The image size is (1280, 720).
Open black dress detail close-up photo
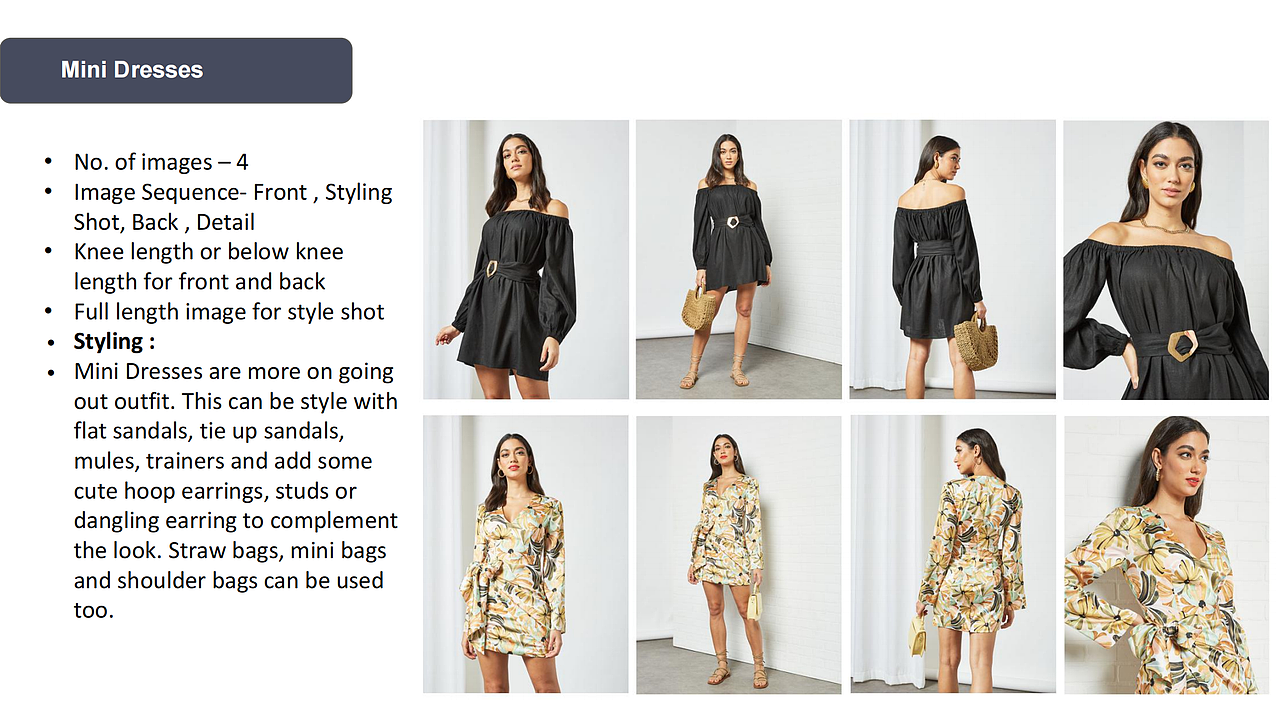pyautogui.click(x=1165, y=260)
